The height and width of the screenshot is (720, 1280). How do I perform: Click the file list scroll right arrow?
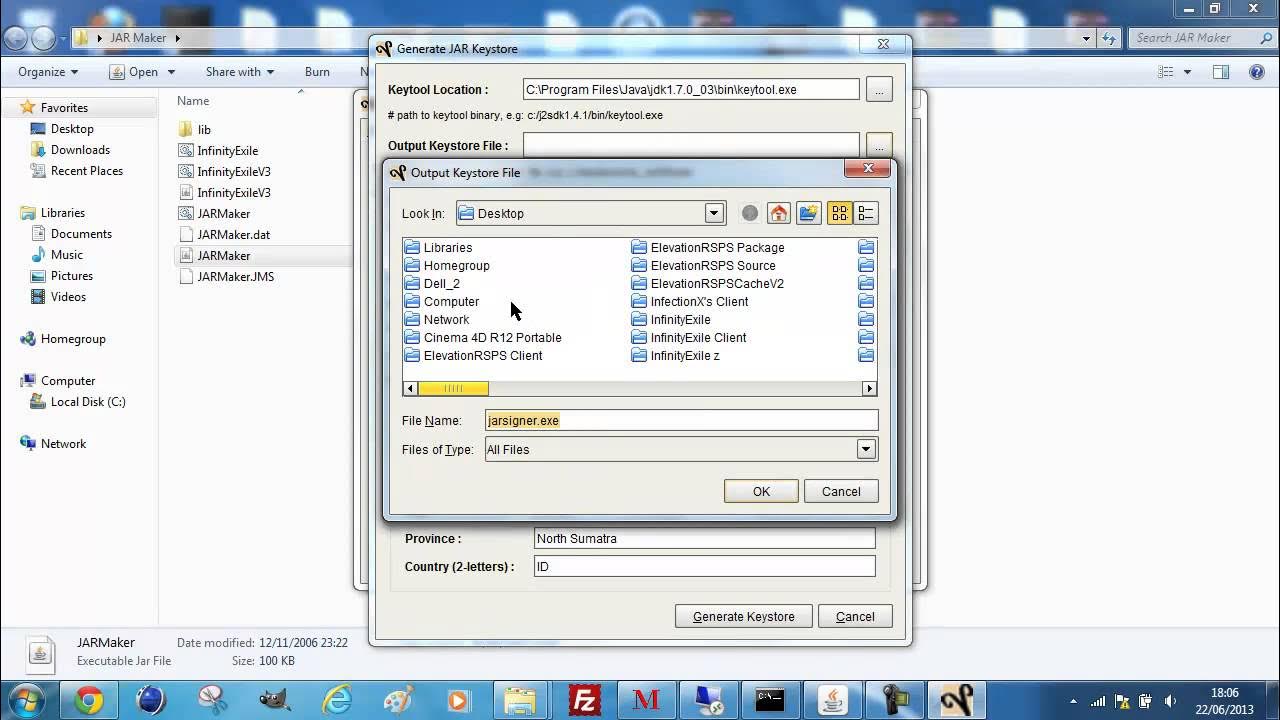point(869,388)
